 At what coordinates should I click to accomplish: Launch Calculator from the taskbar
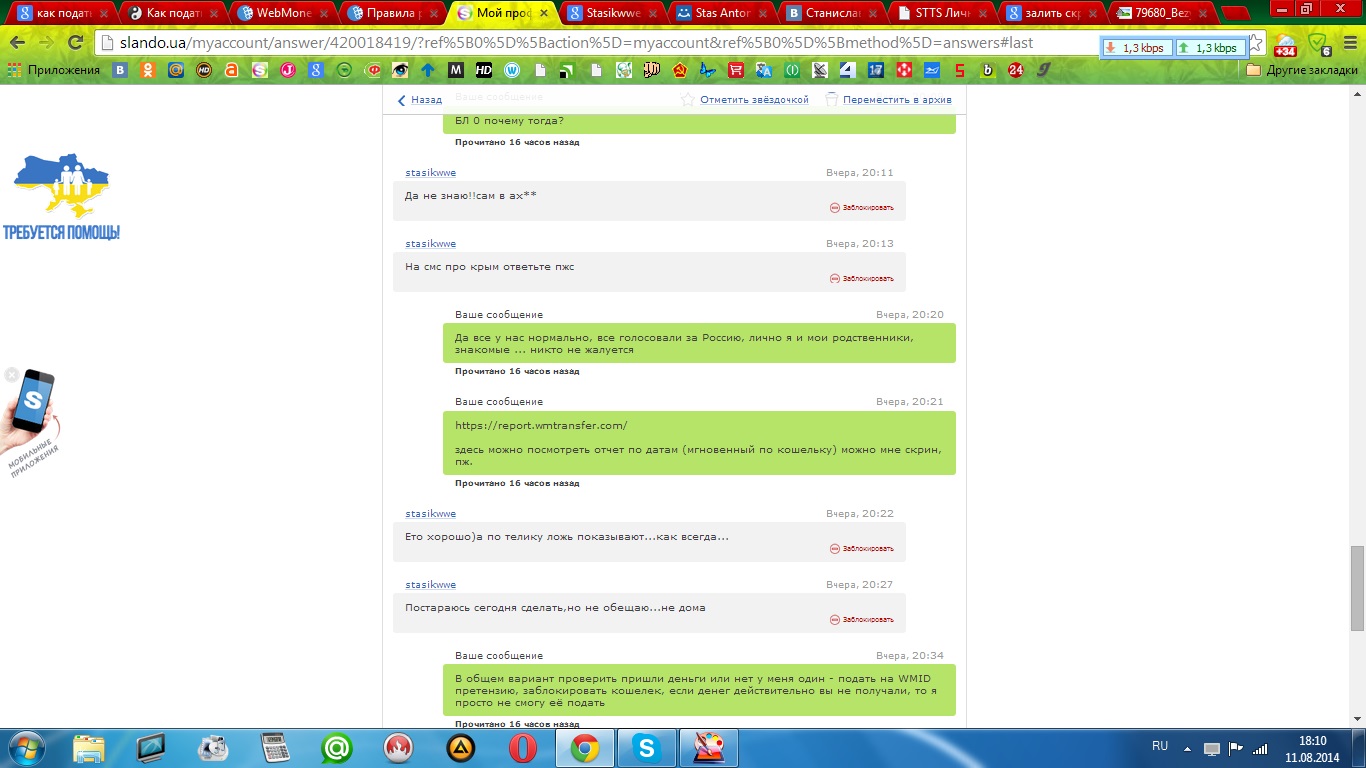275,748
